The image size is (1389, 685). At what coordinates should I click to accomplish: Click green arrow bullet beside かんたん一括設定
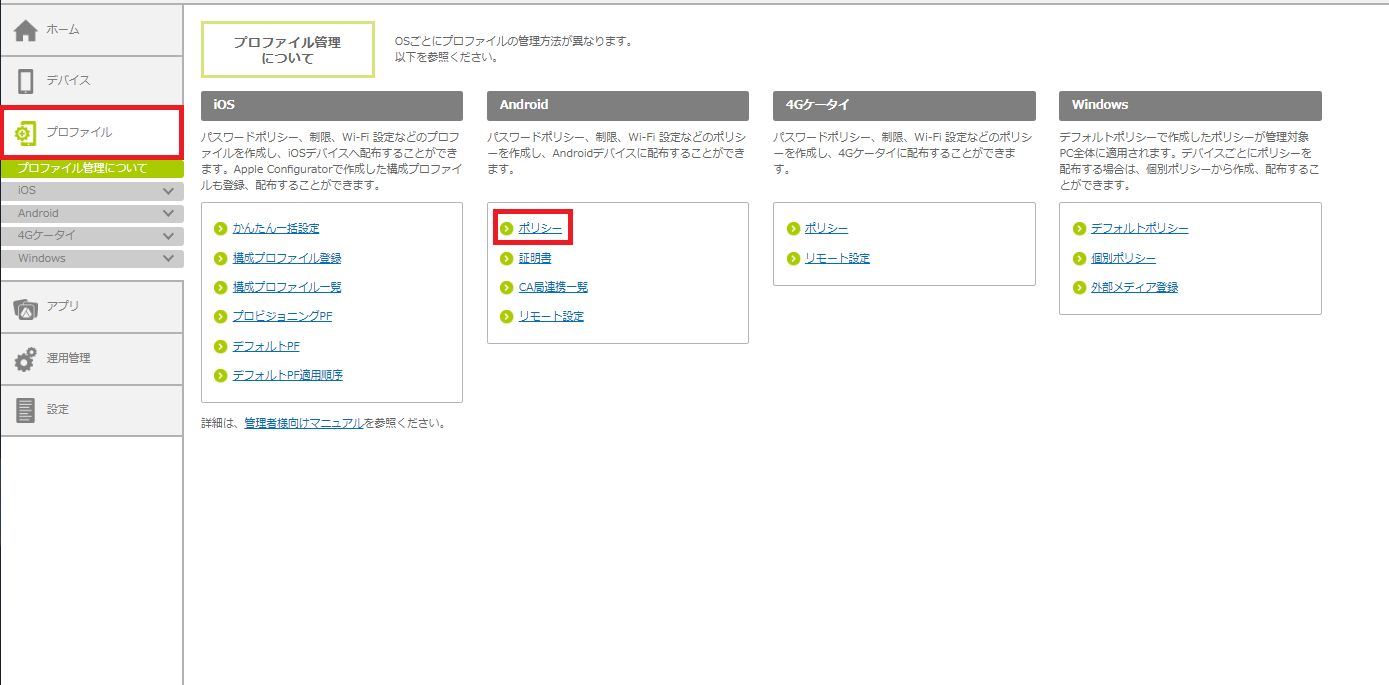point(221,229)
